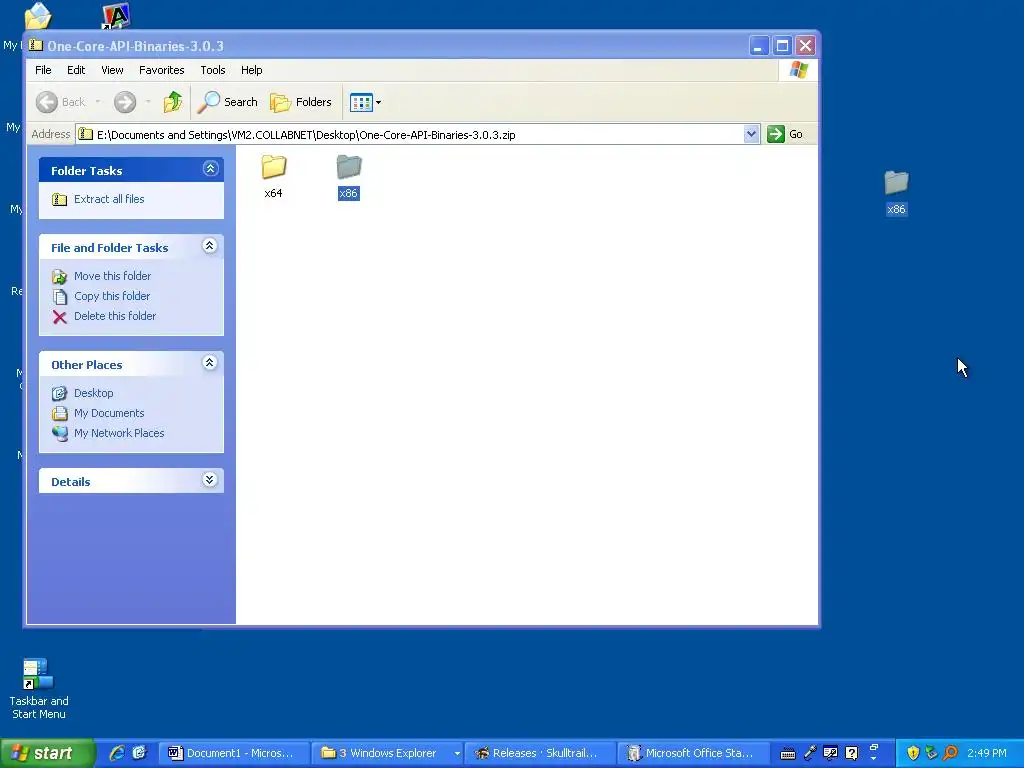Image resolution: width=1024 pixels, height=768 pixels.
Task: Click the Search toolbar button
Action: click(228, 102)
